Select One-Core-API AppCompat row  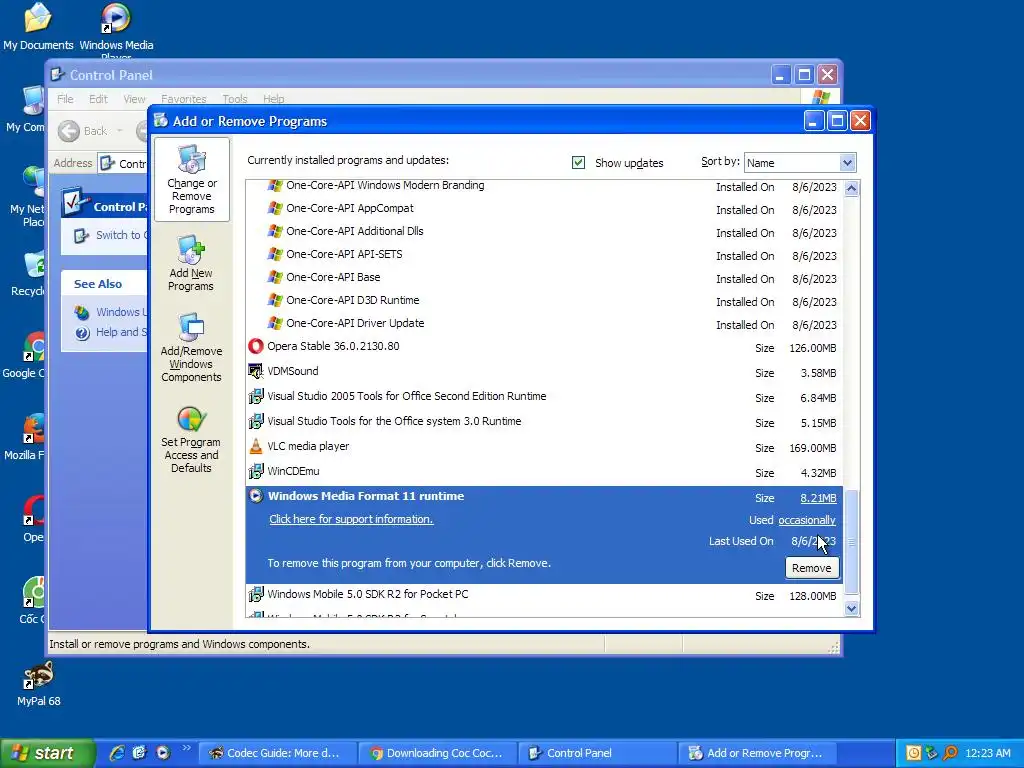(544, 209)
